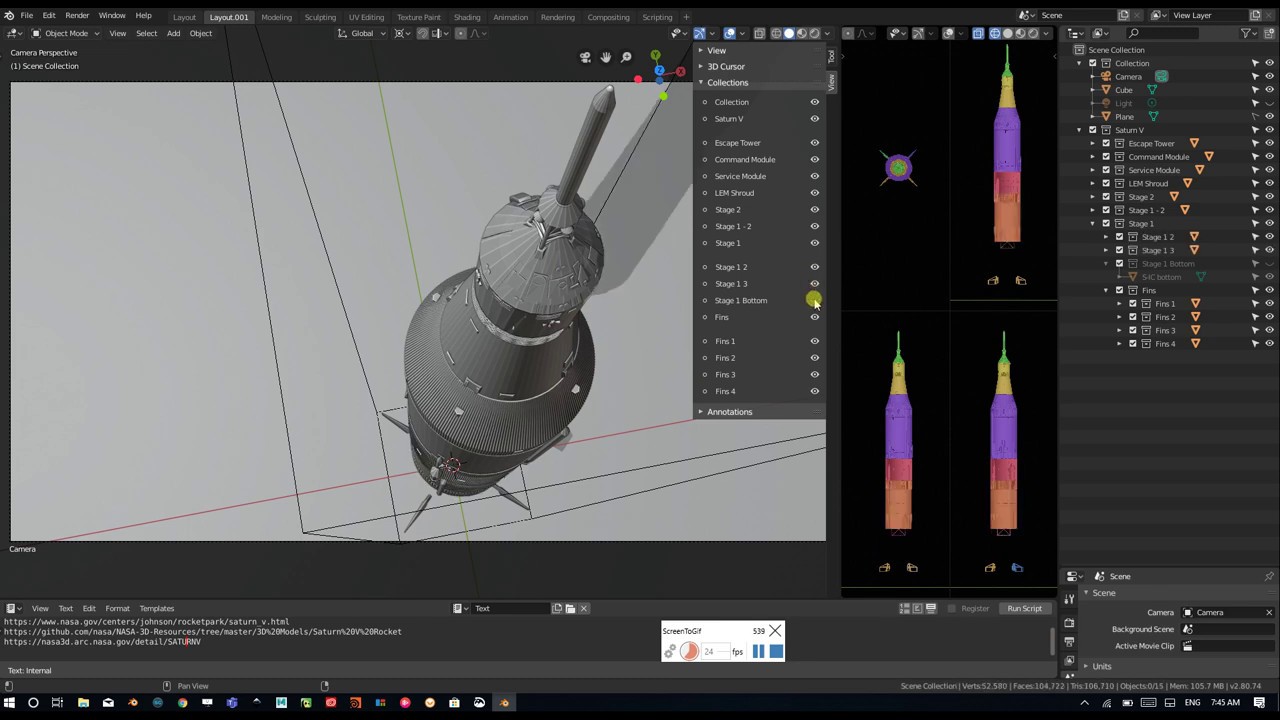This screenshot has width=1280, height=720.
Task: Click the ScreenToGif stop button
Action: (x=776, y=651)
